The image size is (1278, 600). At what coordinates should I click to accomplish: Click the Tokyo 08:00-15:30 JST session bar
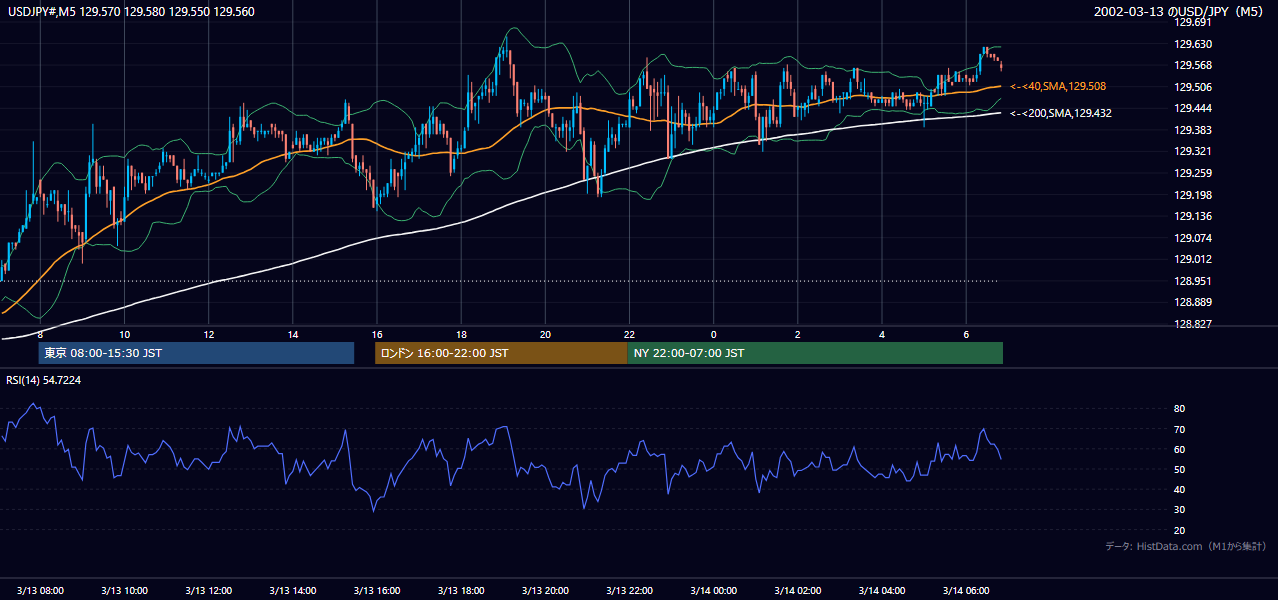tap(196, 353)
